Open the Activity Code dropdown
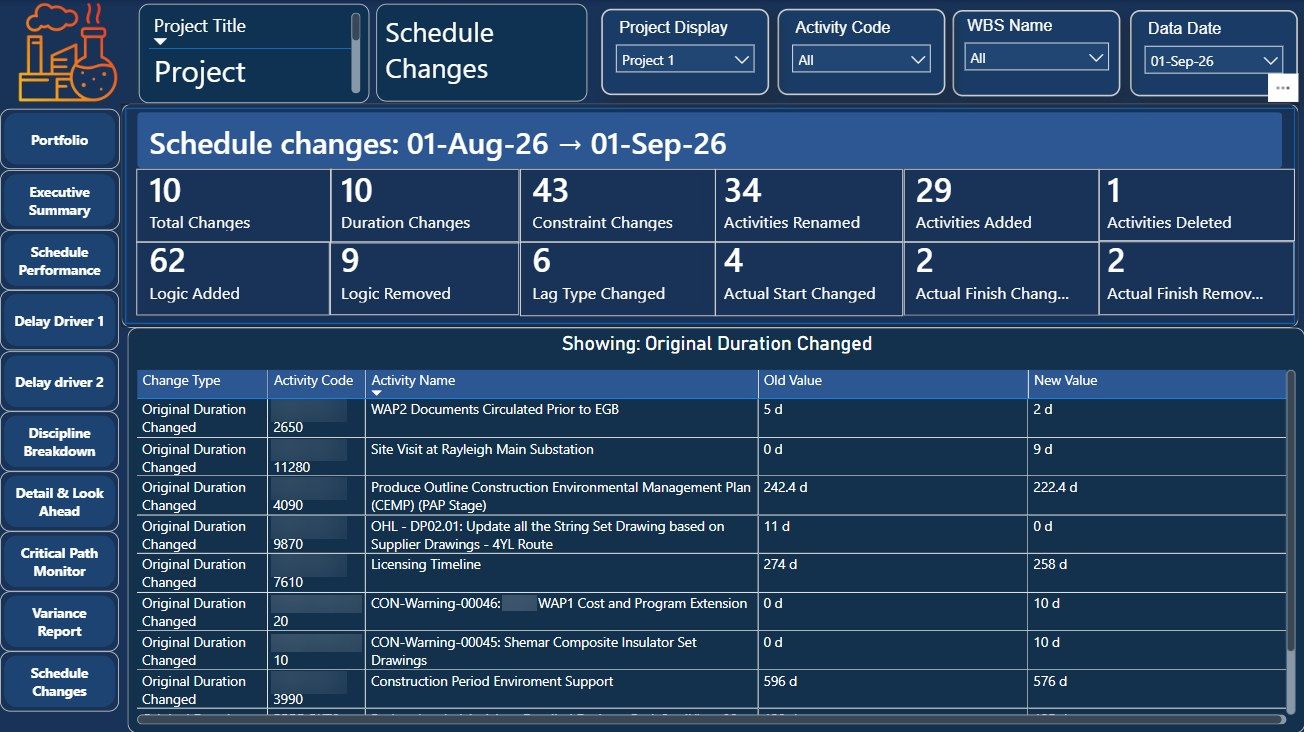 tap(862, 60)
